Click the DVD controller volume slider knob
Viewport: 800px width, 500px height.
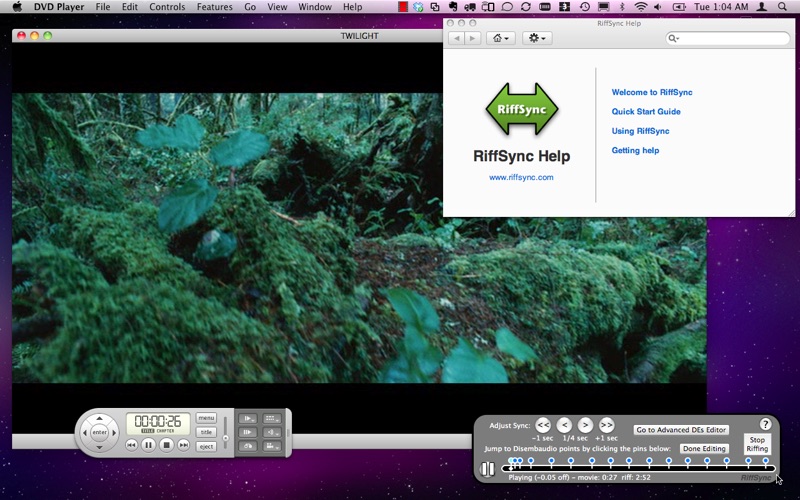pyautogui.click(x=226, y=438)
